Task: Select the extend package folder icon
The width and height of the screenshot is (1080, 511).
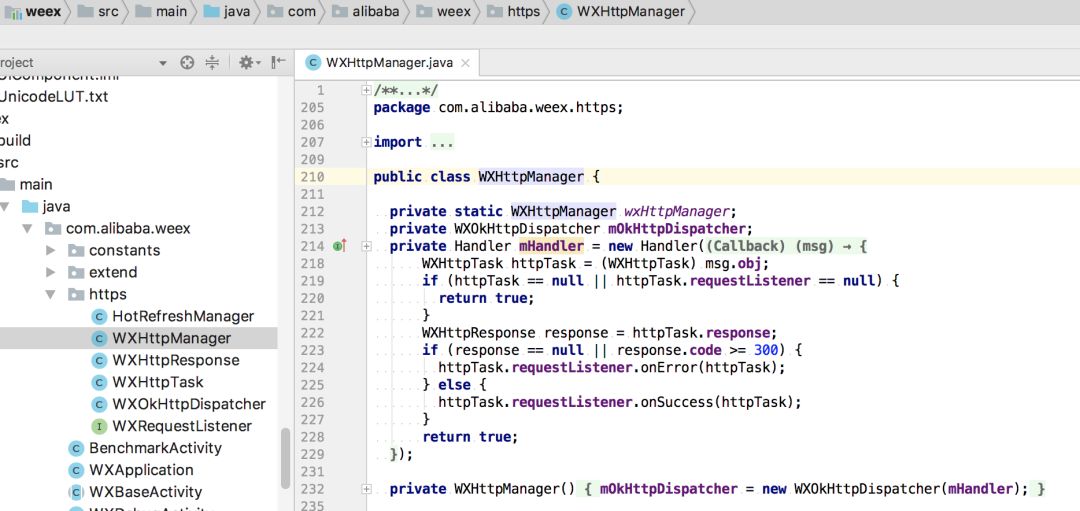Action: coord(76,273)
